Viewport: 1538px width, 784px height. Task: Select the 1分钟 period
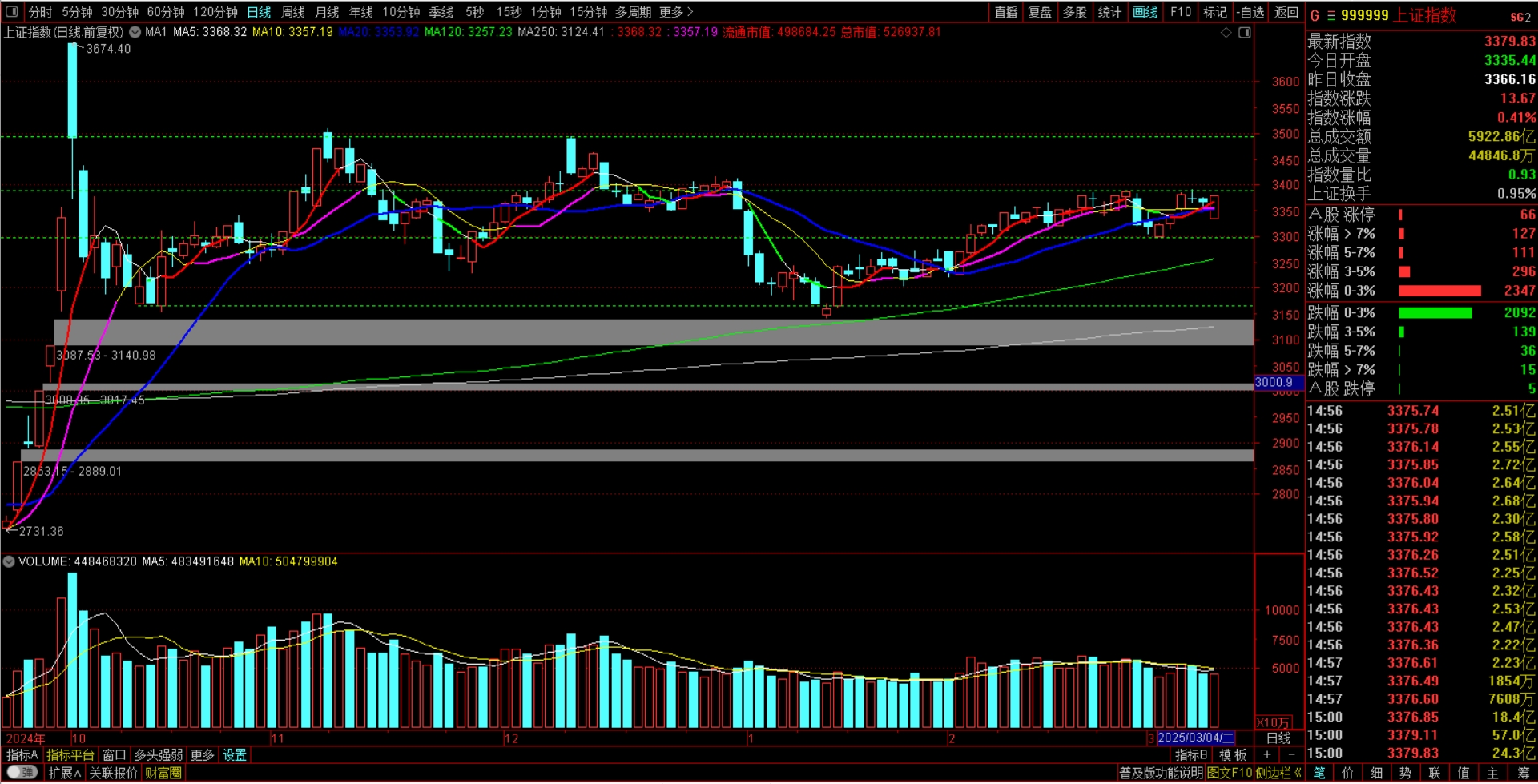point(546,12)
